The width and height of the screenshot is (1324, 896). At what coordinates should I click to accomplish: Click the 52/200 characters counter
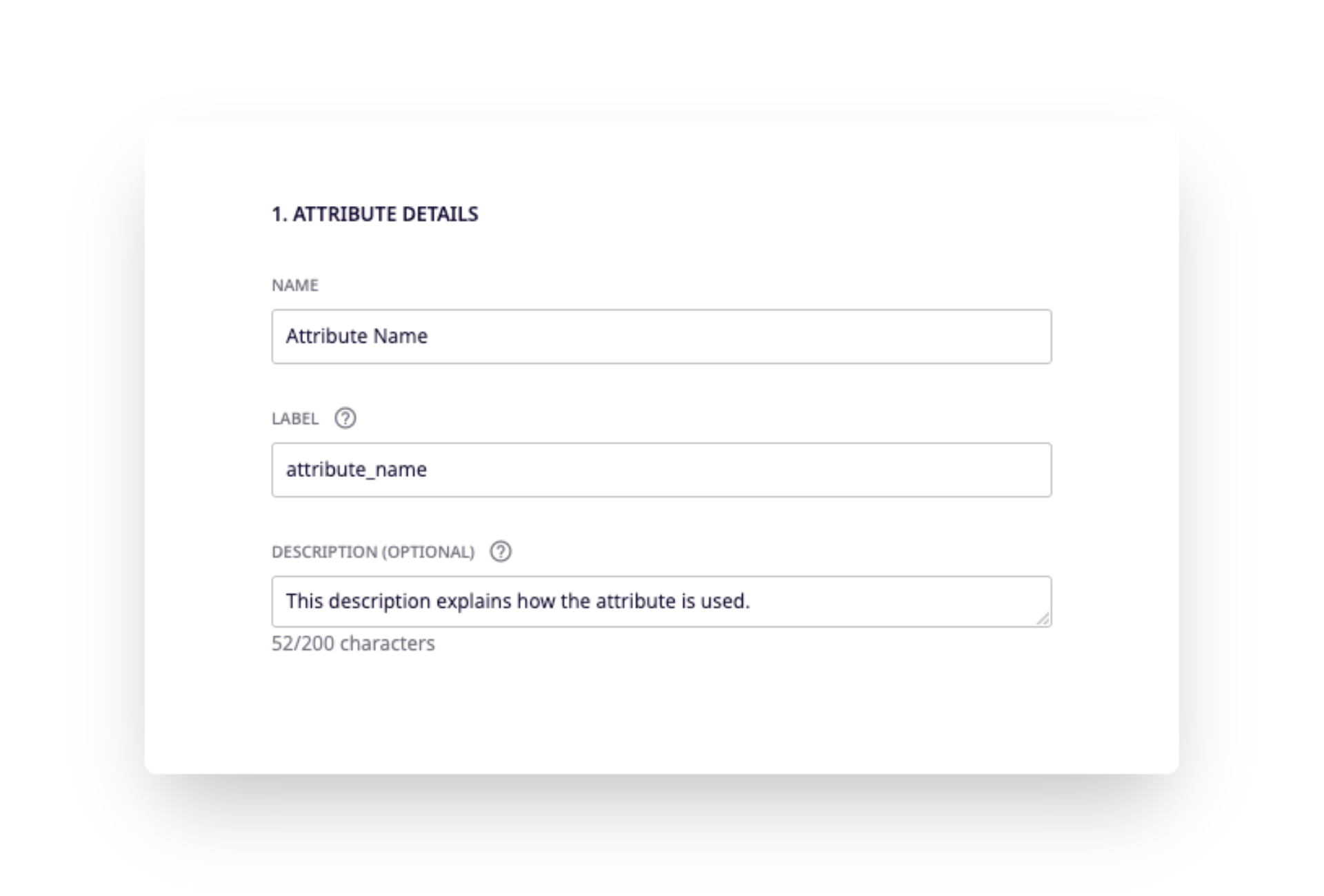coord(352,643)
